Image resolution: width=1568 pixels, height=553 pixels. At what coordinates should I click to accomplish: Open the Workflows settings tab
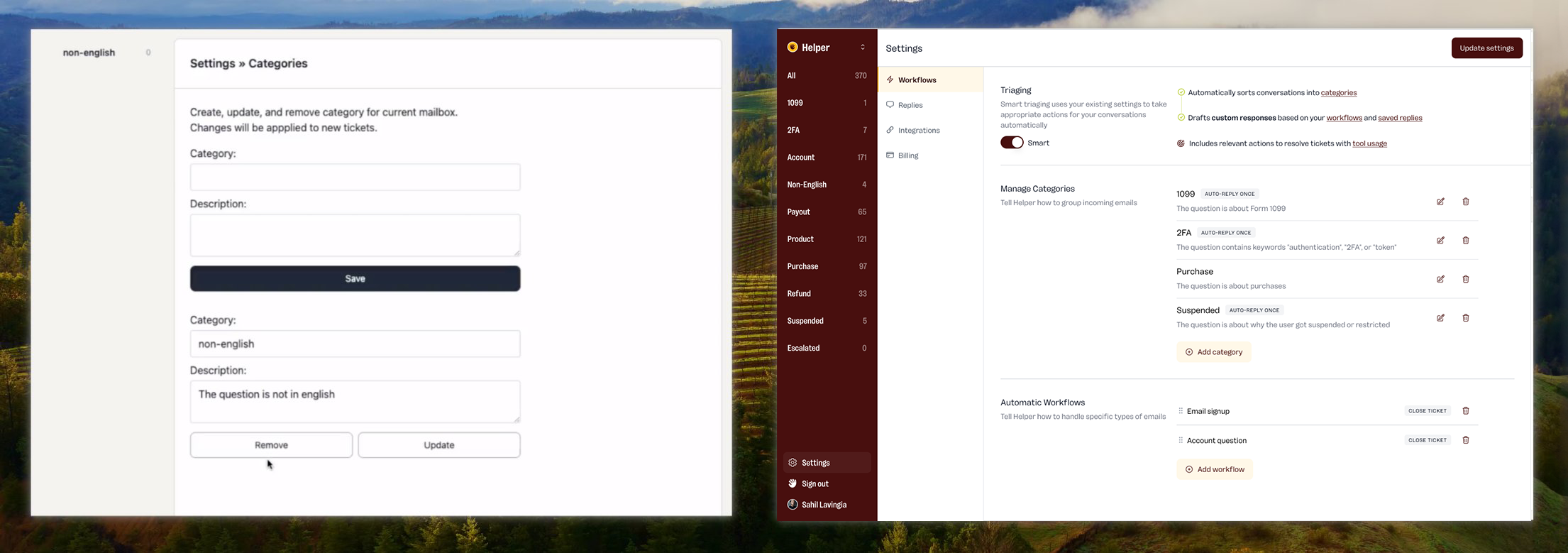pos(917,80)
